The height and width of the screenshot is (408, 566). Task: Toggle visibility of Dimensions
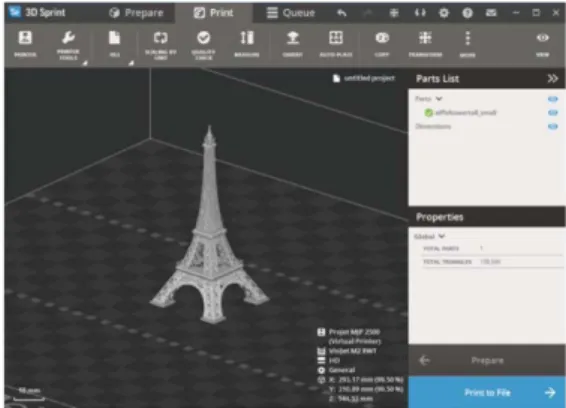(553, 126)
